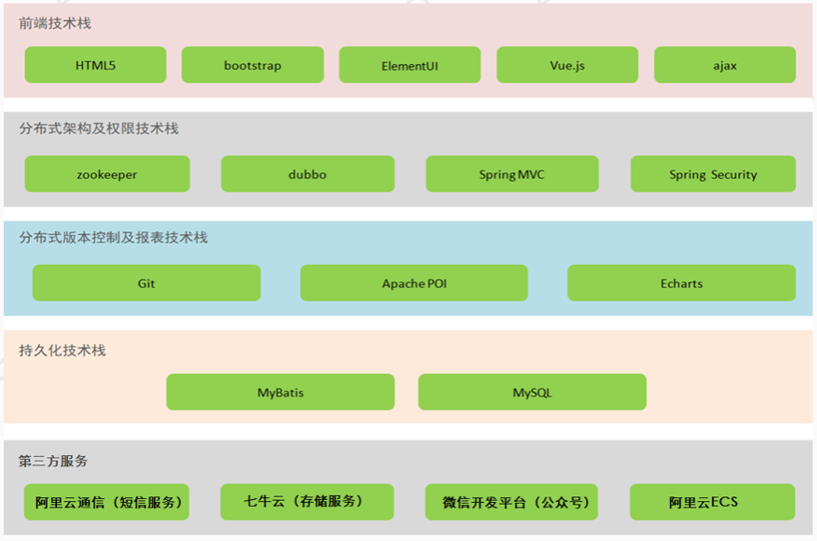Select the Spring MVC block
The image size is (817, 541).
[x=512, y=174]
